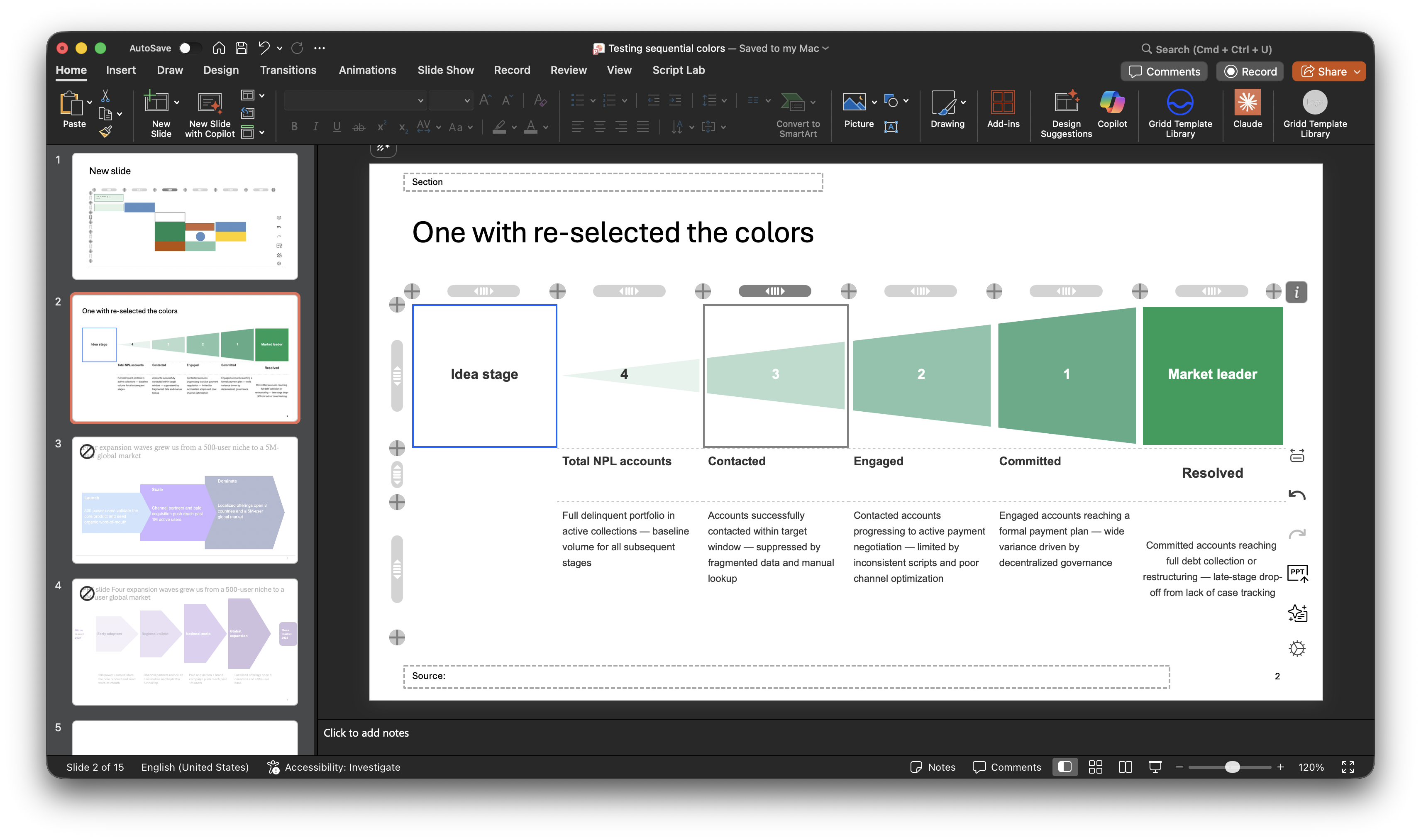This screenshot has height=840, width=1421.
Task: Expand the Paste options arrow
Action: tap(89, 103)
